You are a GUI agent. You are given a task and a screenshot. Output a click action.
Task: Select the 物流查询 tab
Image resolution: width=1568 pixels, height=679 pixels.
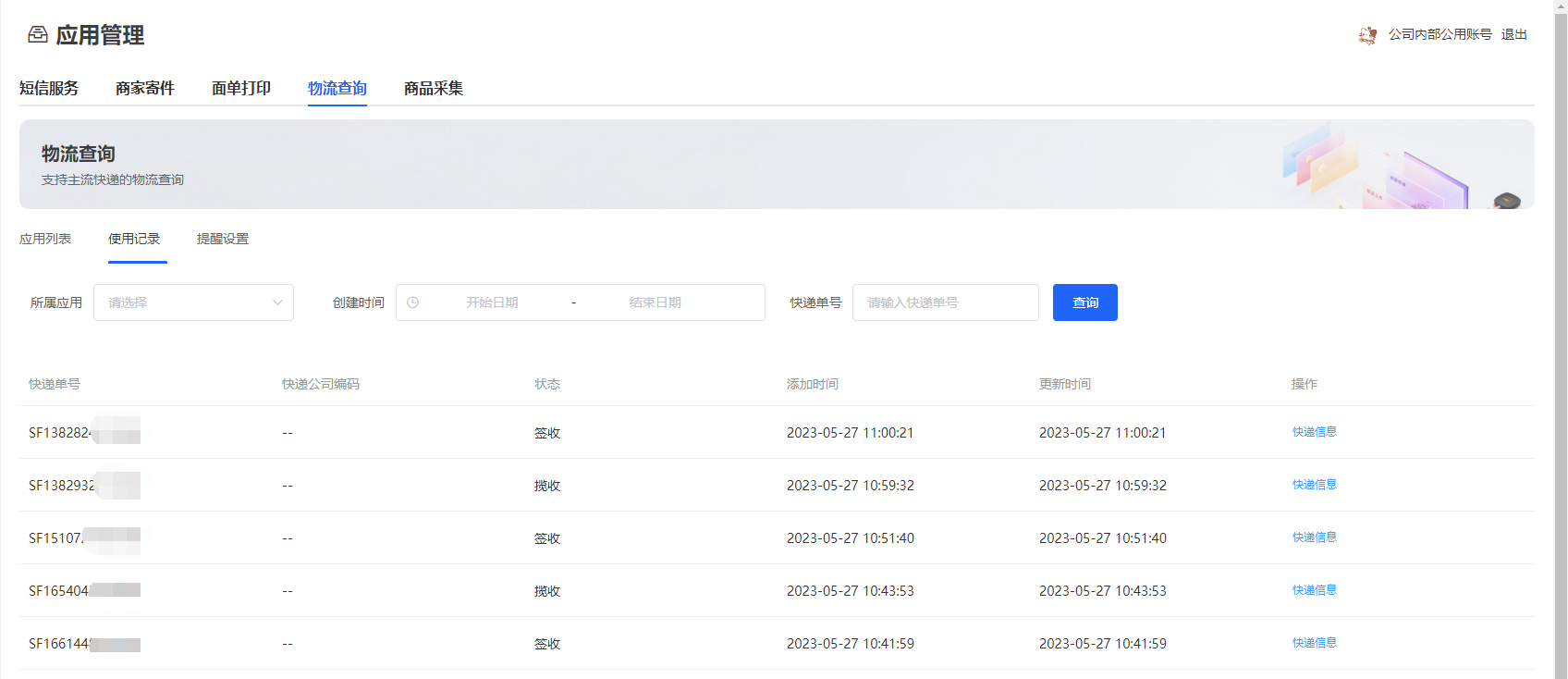coord(337,89)
